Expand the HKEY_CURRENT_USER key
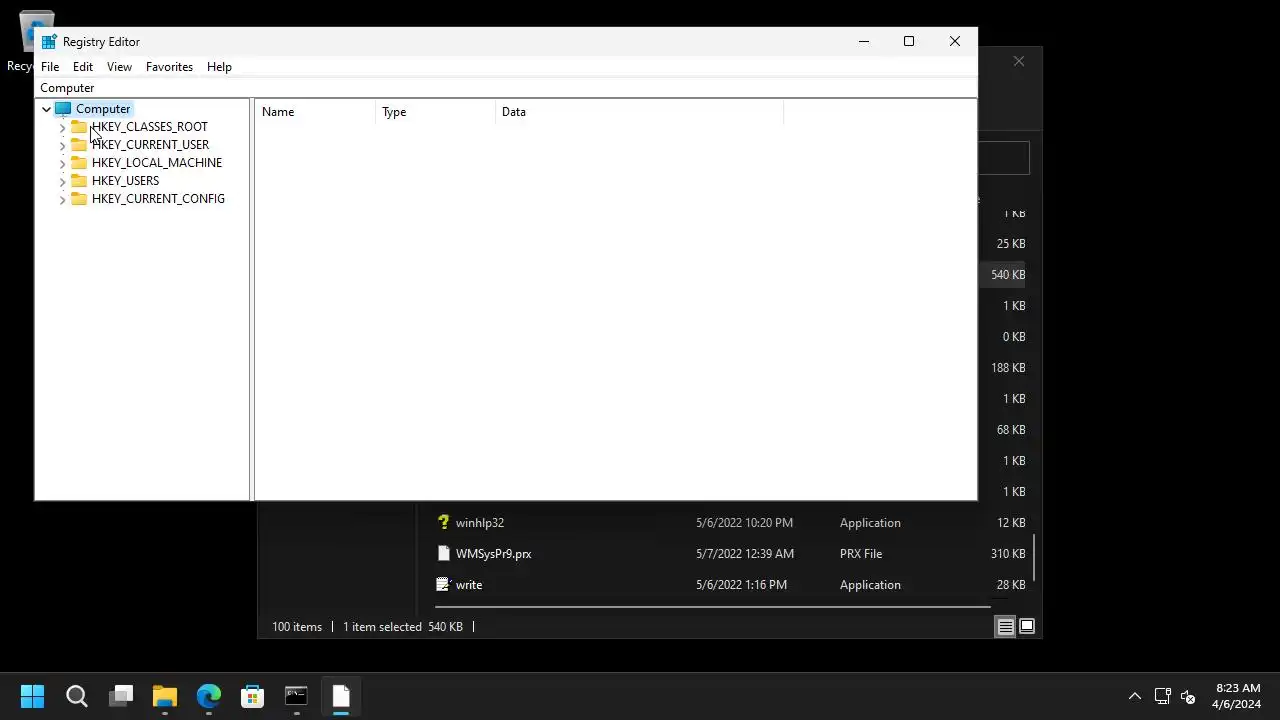Screen dimensions: 1280x720 [62, 146]
